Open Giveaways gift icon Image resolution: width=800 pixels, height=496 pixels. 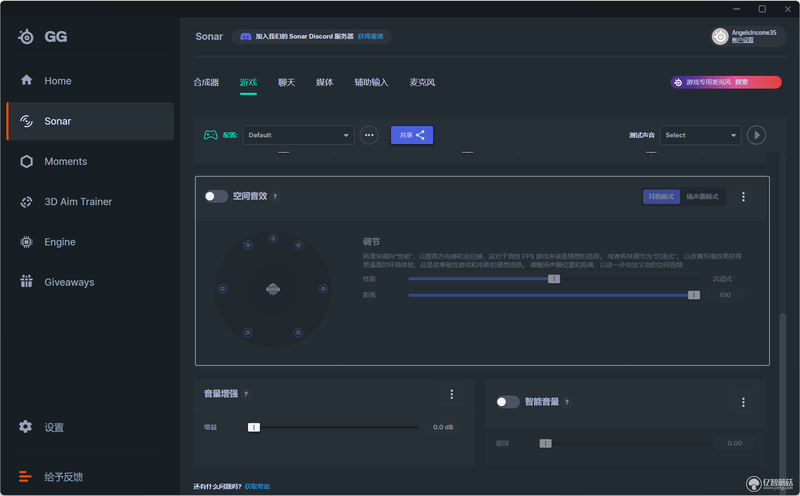click(27, 282)
